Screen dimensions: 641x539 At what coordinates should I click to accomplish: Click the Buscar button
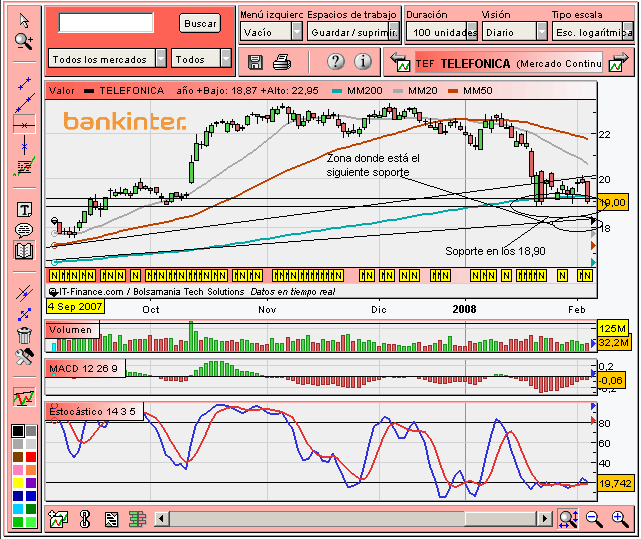[200, 23]
